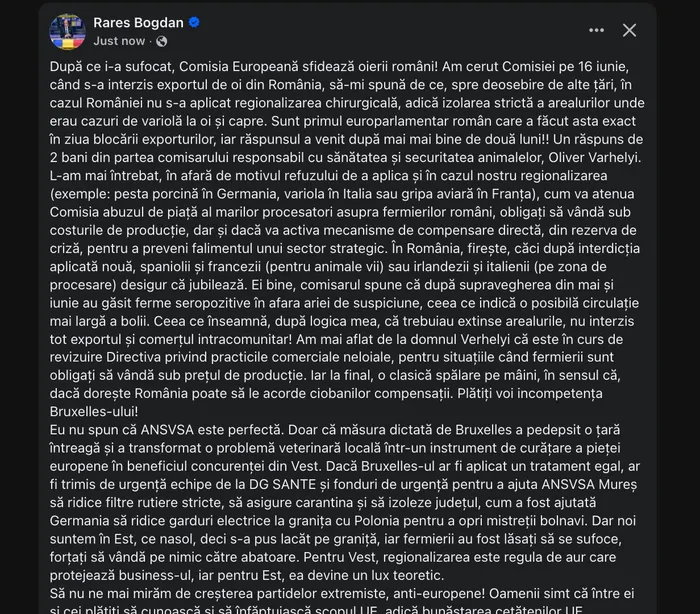
Task: Click the text line starting 'L-am mai întrebat'
Action: (329, 175)
